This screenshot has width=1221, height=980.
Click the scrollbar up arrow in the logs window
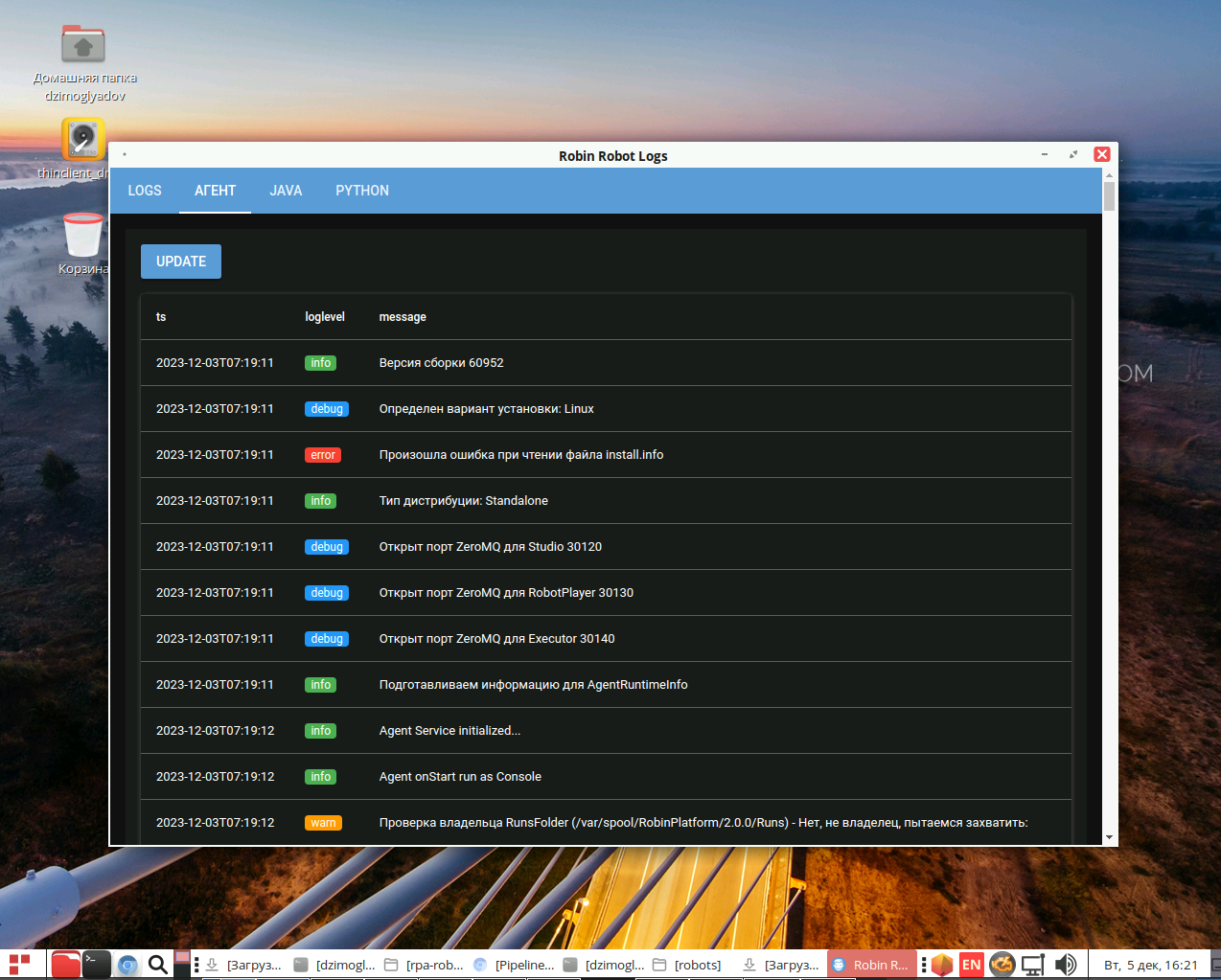[1109, 175]
